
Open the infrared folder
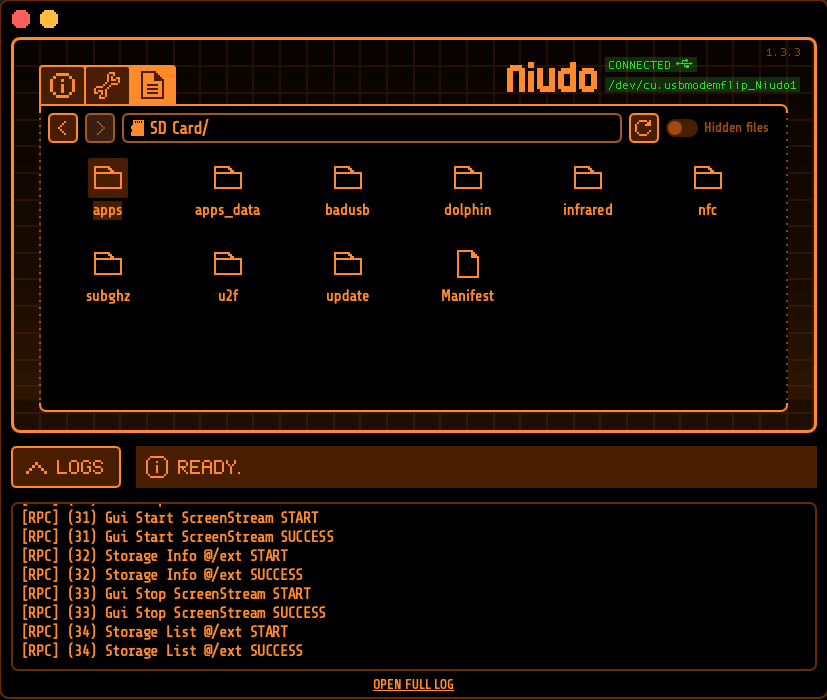(588, 190)
